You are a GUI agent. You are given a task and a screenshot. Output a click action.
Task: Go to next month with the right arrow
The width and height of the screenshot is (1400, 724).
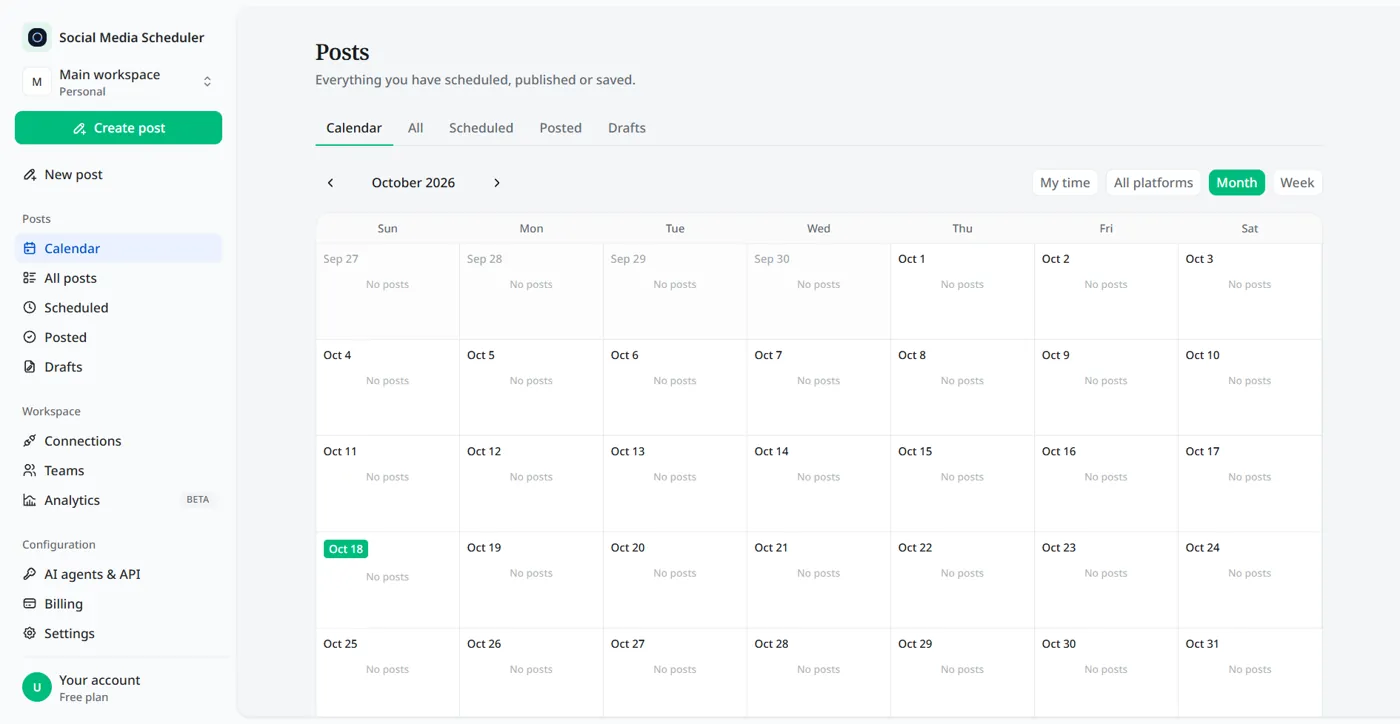(x=497, y=183)
